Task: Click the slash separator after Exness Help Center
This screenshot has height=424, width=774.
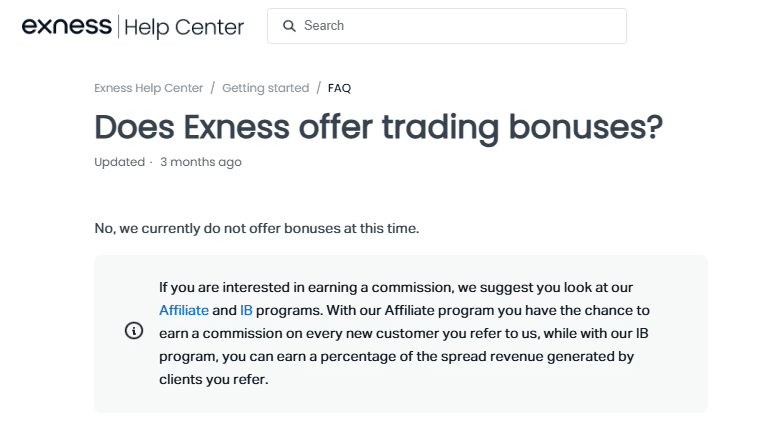Action: [x=213, y=88]
